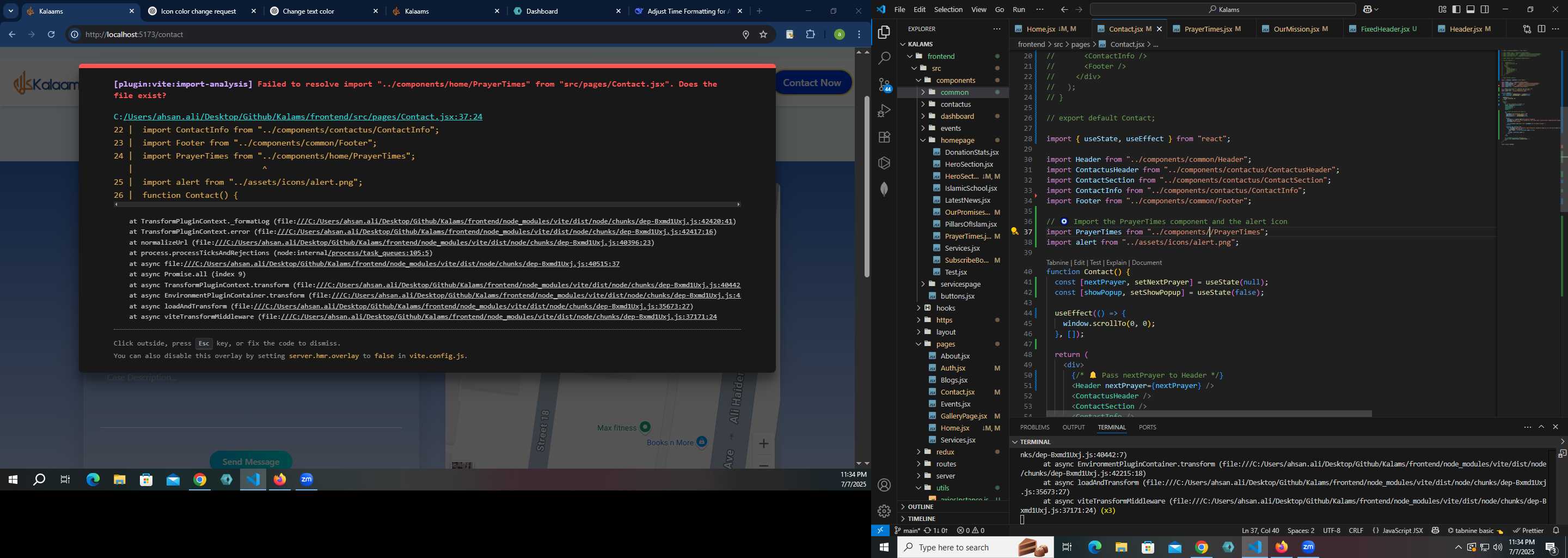Open the Chrome extensions puzzle icon
The image size is (1568, 558).
point(810,35)
